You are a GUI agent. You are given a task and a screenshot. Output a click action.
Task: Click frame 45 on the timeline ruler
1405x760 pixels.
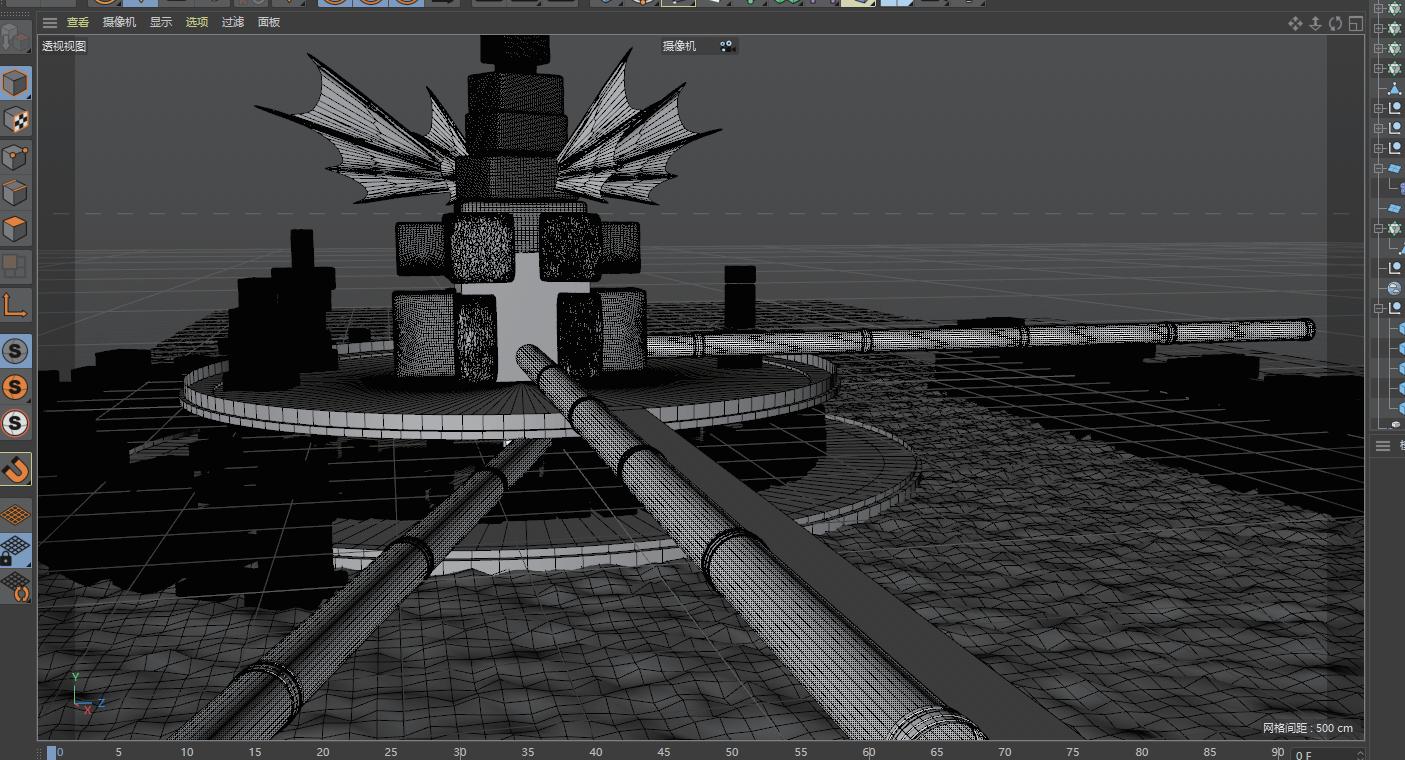point(664,752)
